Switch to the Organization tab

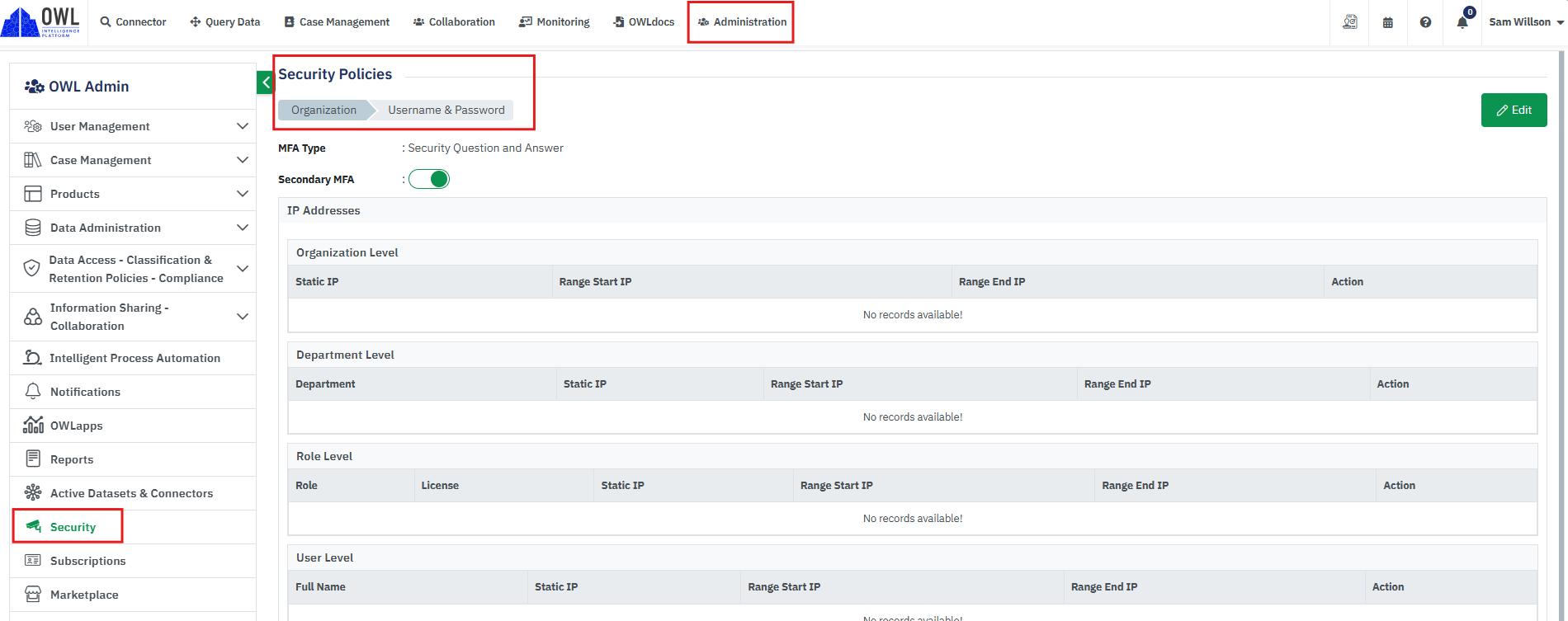coord(324,110)
